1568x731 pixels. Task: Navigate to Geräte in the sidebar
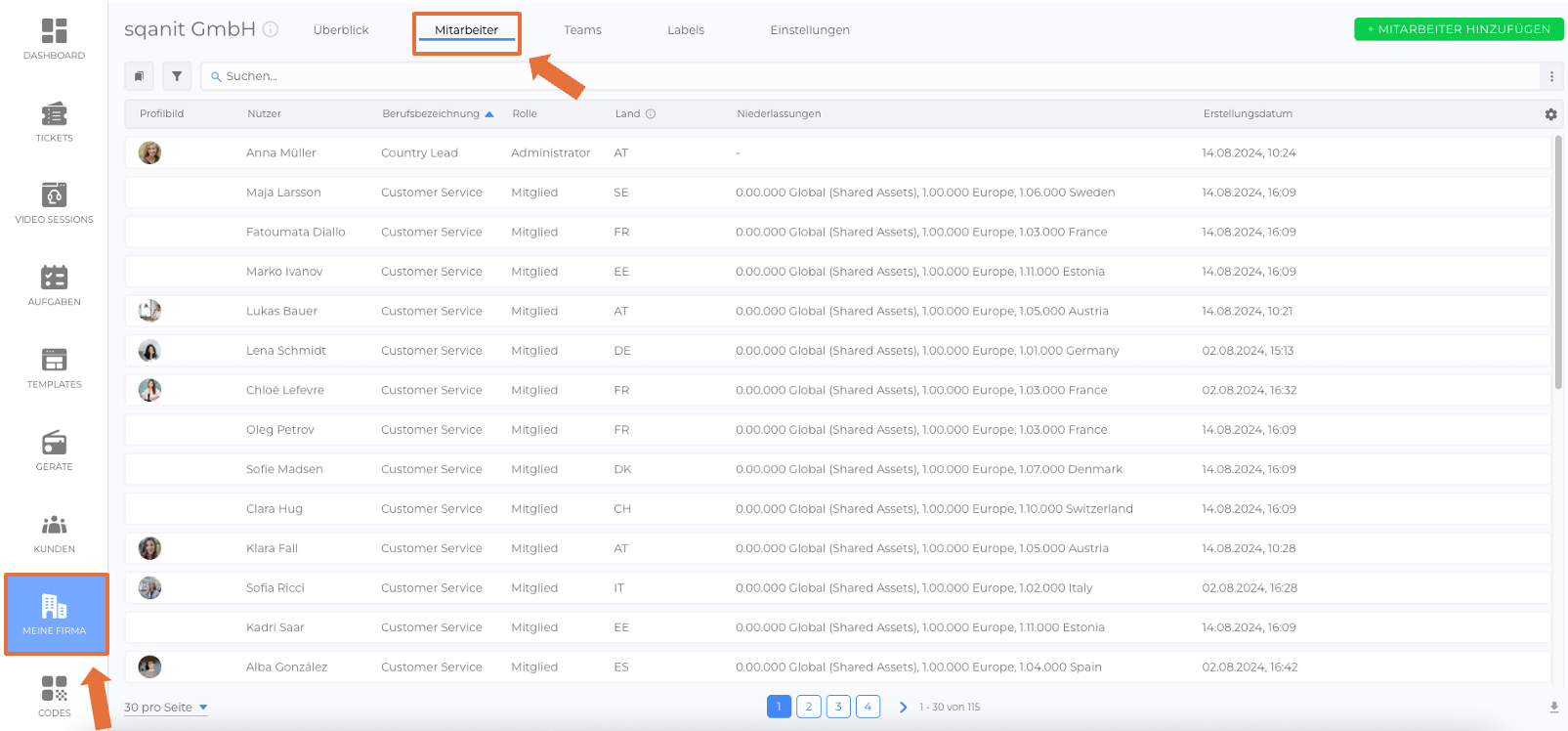coord(54,450)
